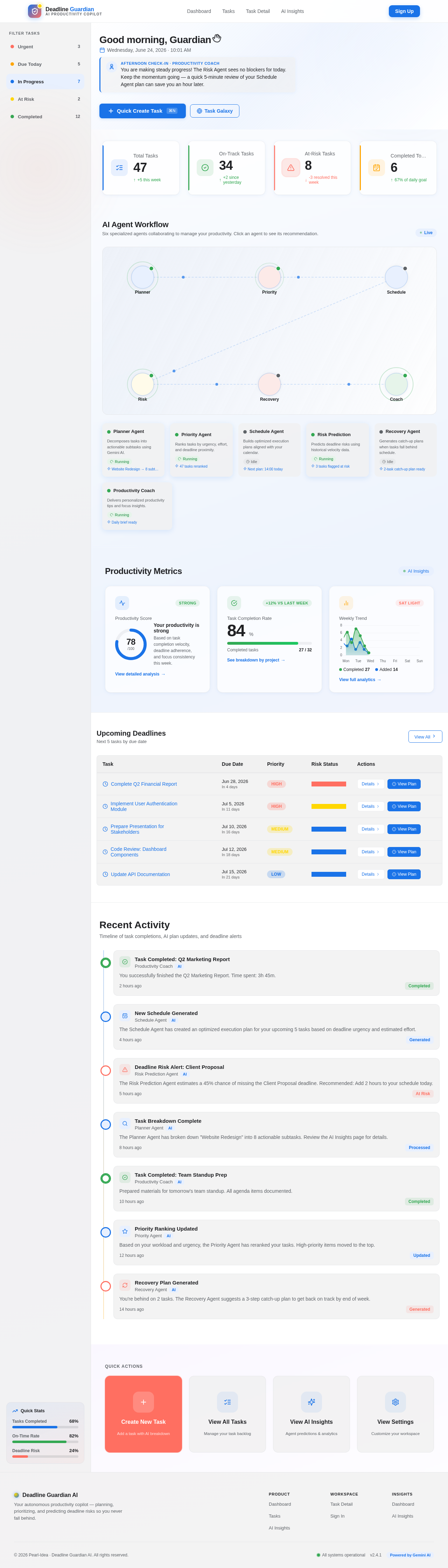
Task: Filter tasks by At Risk
Action: (x=45, y=99)
